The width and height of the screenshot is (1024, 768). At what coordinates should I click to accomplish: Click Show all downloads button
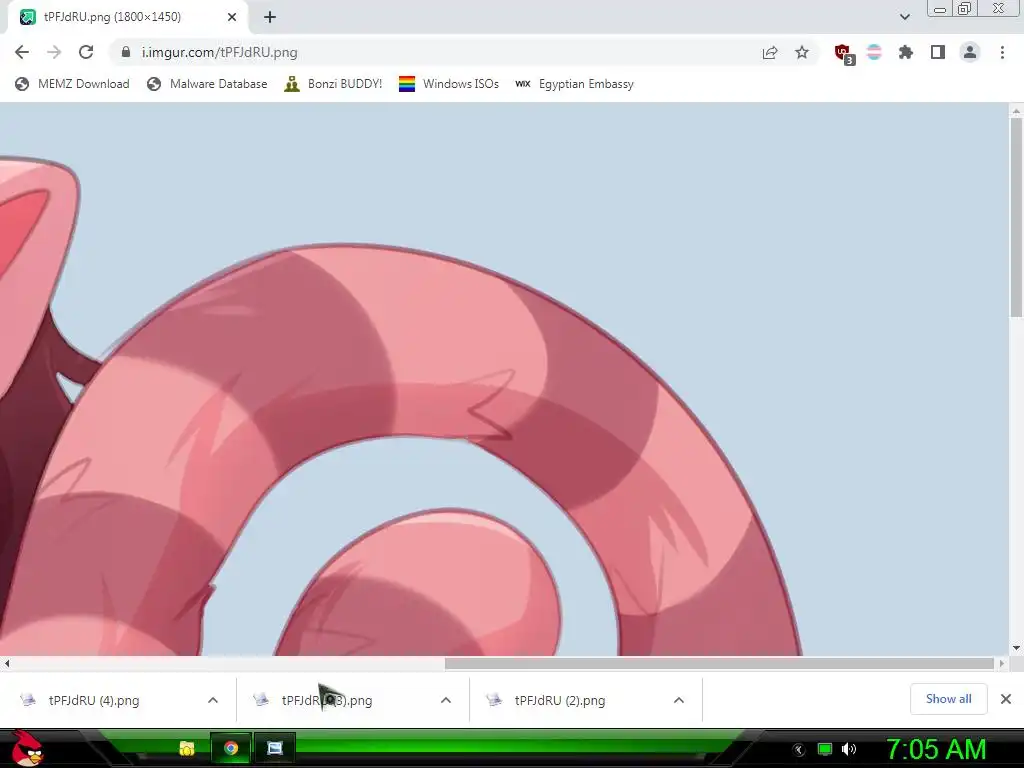[948, 699]
